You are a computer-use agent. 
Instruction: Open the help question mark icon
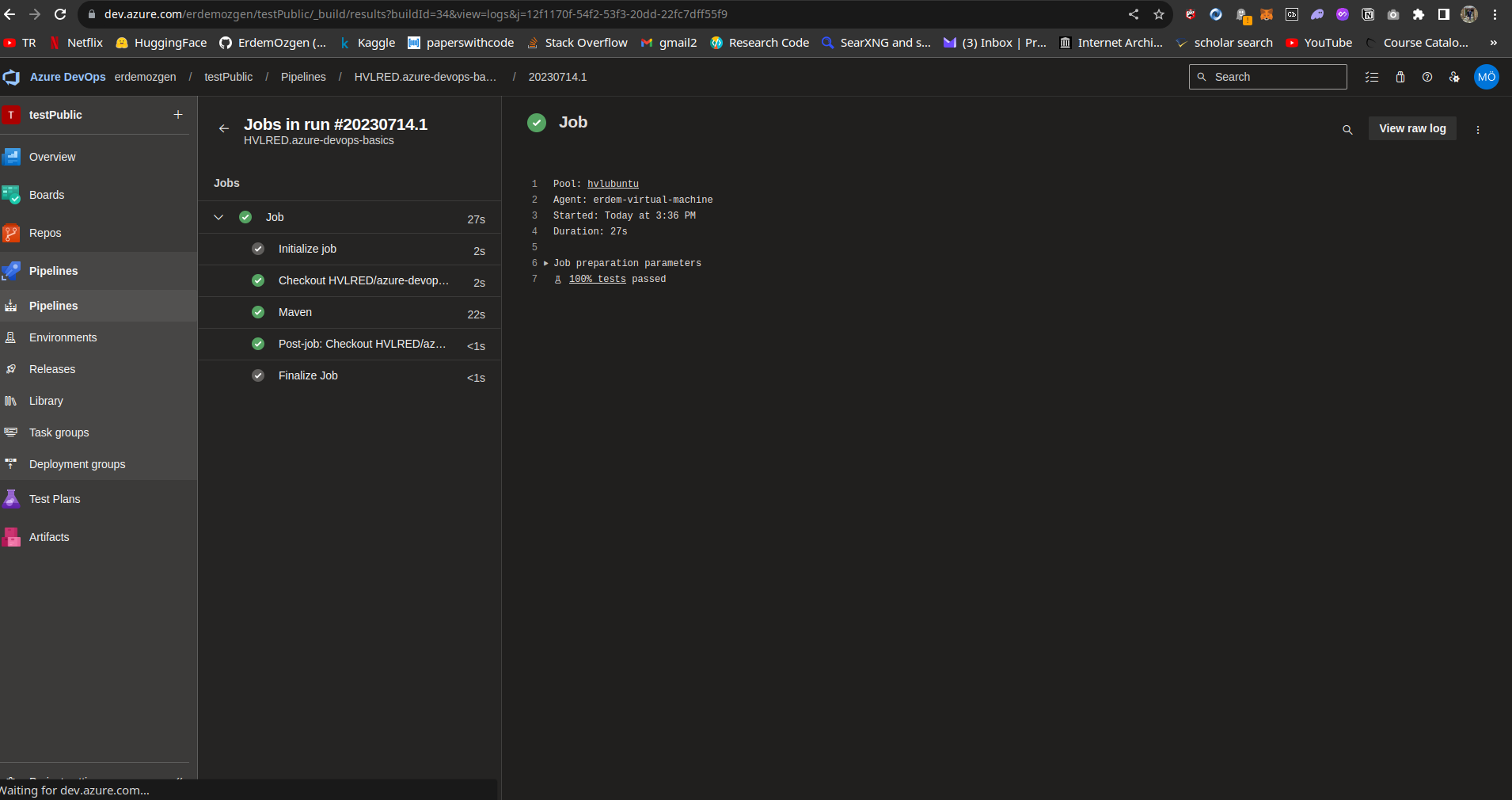tap(1427, 77)
